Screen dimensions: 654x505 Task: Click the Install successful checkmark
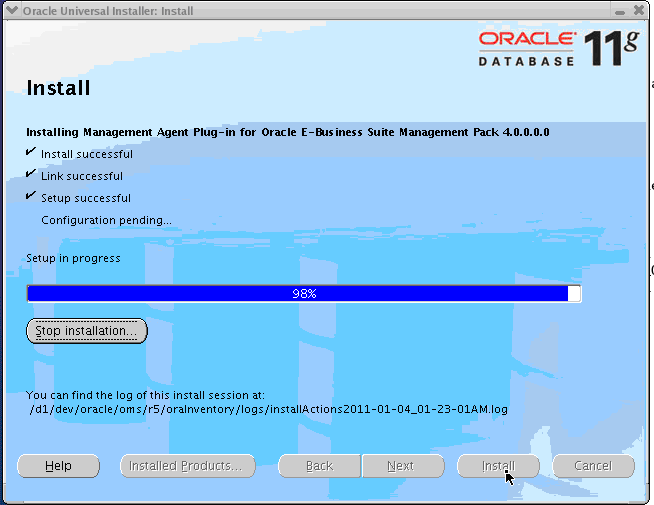point(30,151)
